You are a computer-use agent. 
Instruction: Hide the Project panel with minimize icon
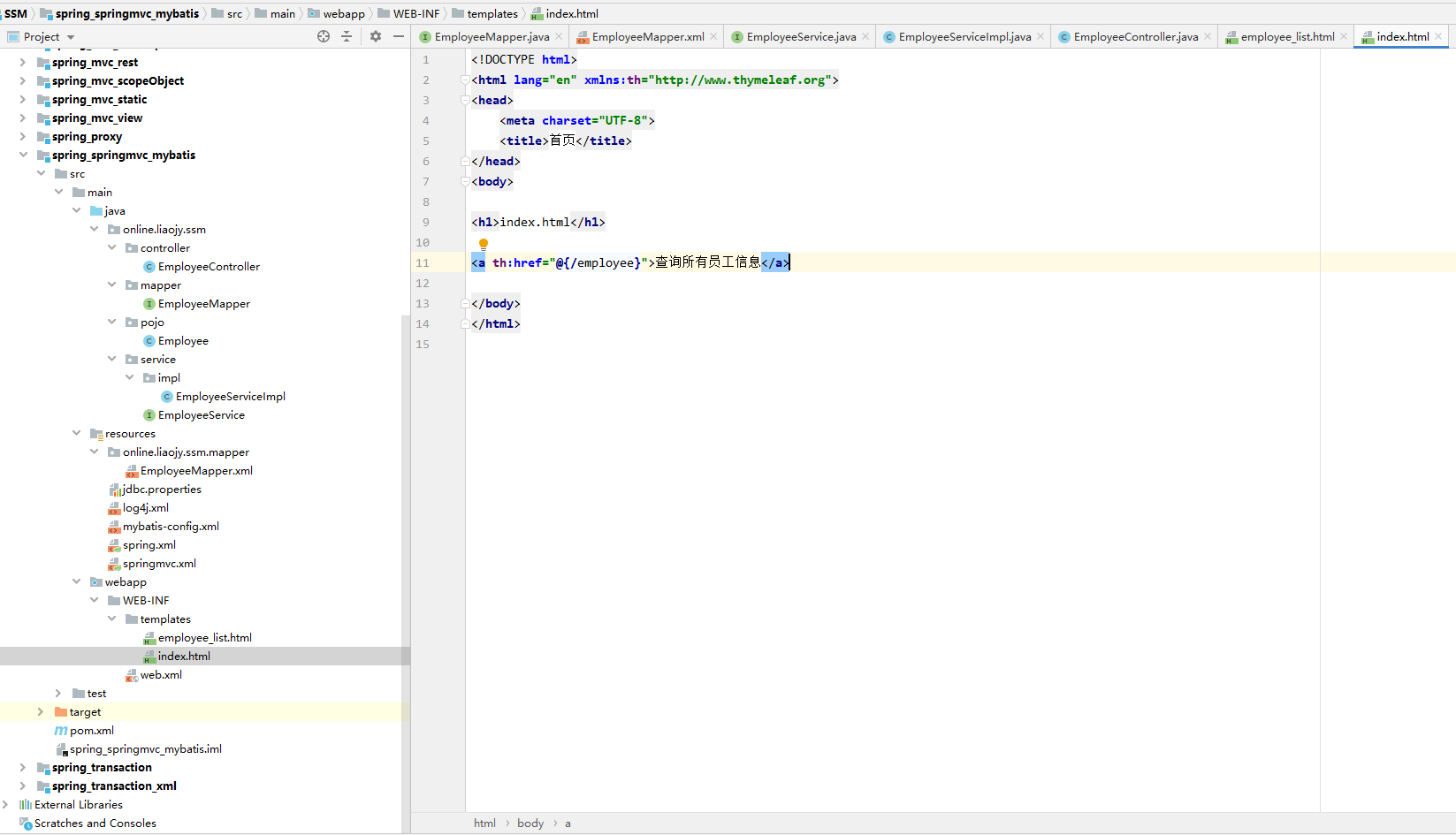[x=399, y=36]
